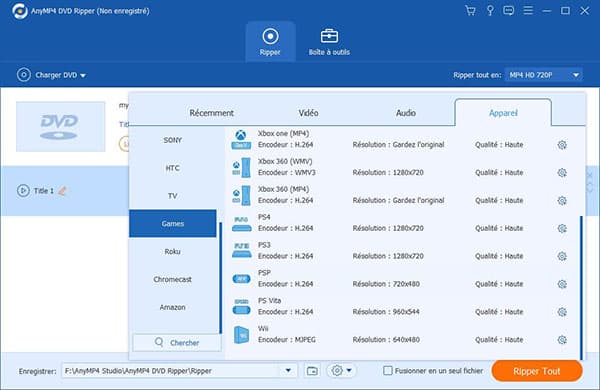Open settings gear for Wii profile
Screen dimensions: 600x390
pos(562,340)
